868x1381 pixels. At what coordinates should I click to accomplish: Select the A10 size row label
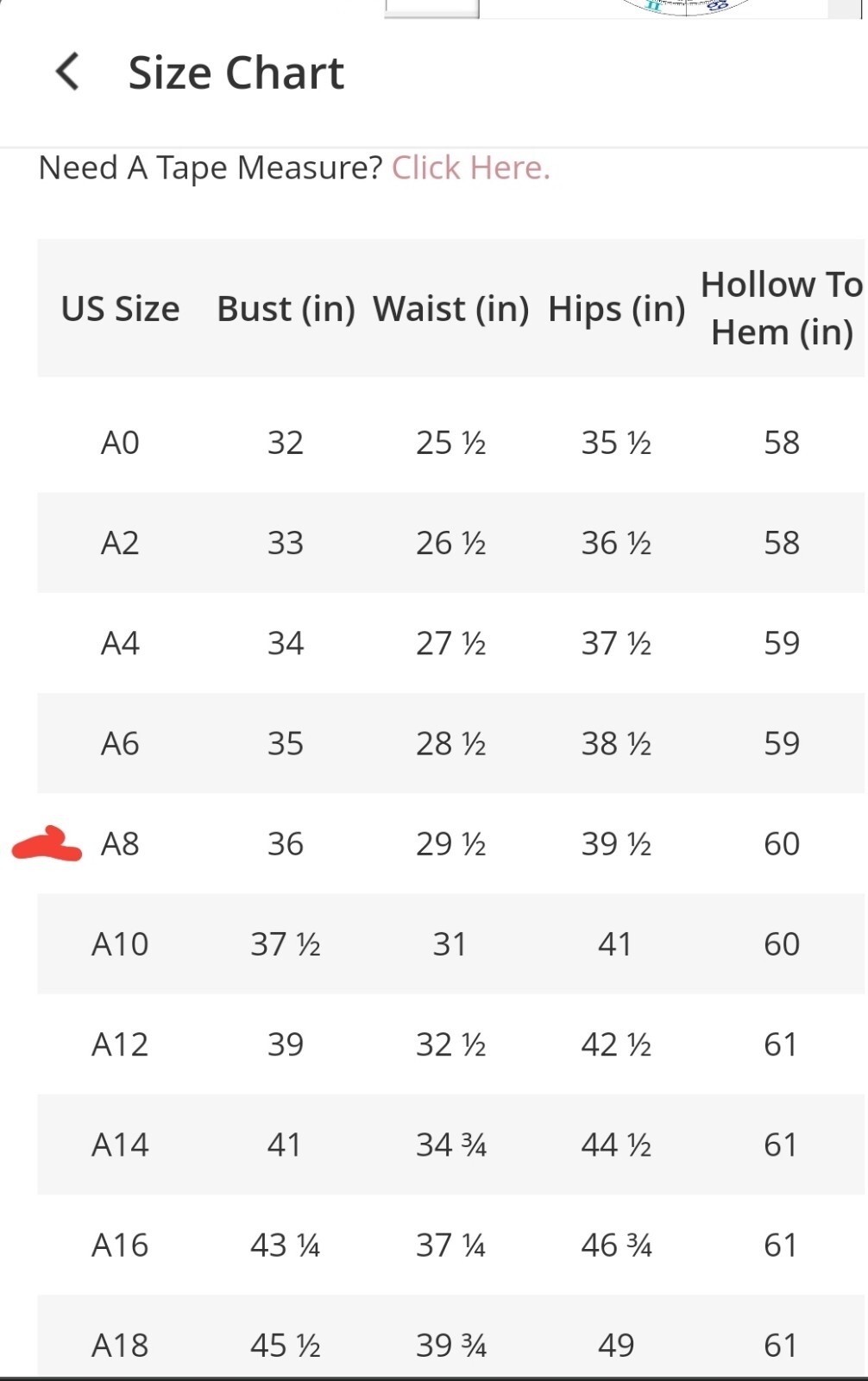click(120, 944)
